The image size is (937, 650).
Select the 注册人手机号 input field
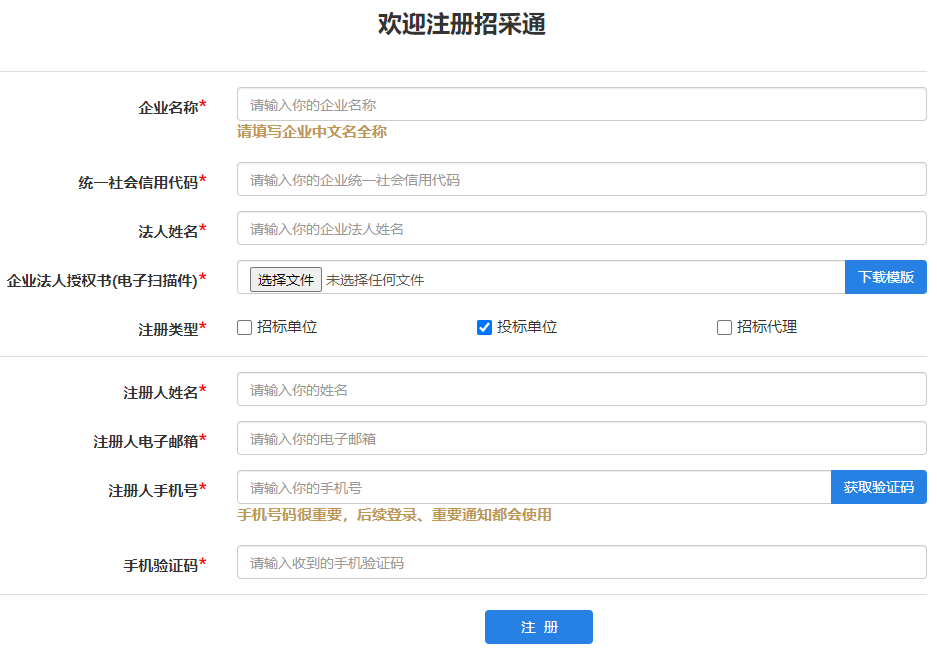tap(533, 488)
